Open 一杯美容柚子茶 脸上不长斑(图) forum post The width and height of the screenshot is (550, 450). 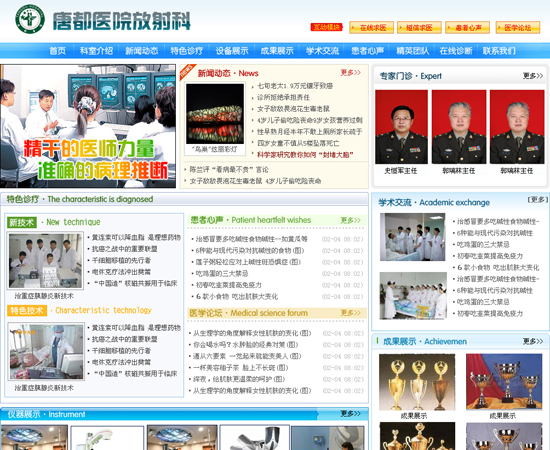coord(241,368)
